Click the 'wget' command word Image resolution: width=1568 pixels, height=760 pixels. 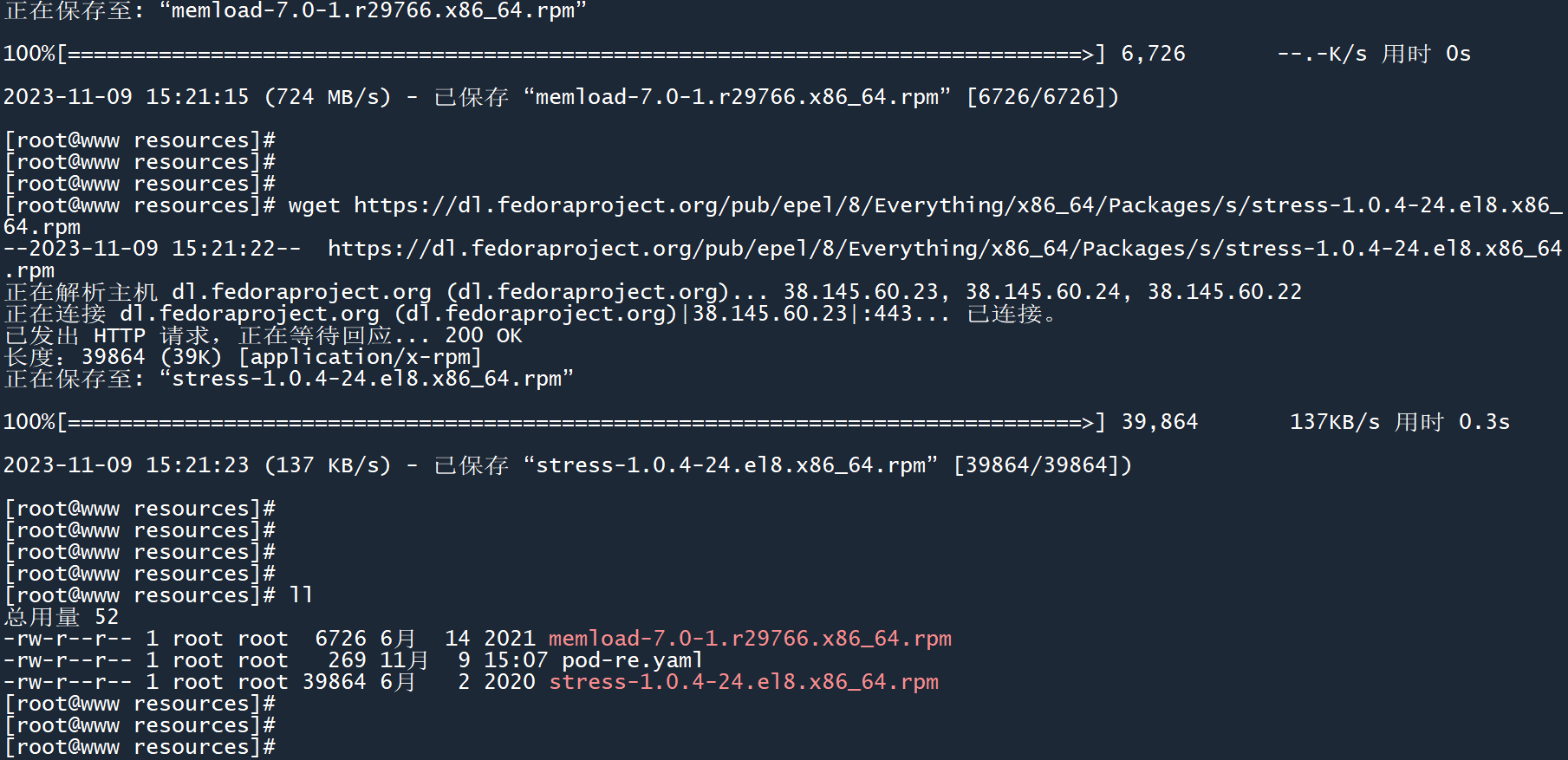coord(314,205)
